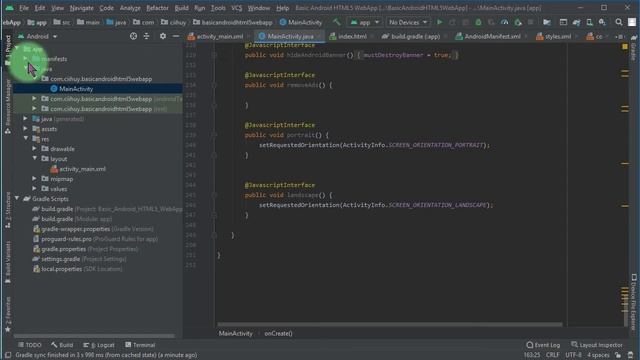The height and width of the screenshot is (360, 640).
Task: Expand the values folder
Action: click(35, 189)
